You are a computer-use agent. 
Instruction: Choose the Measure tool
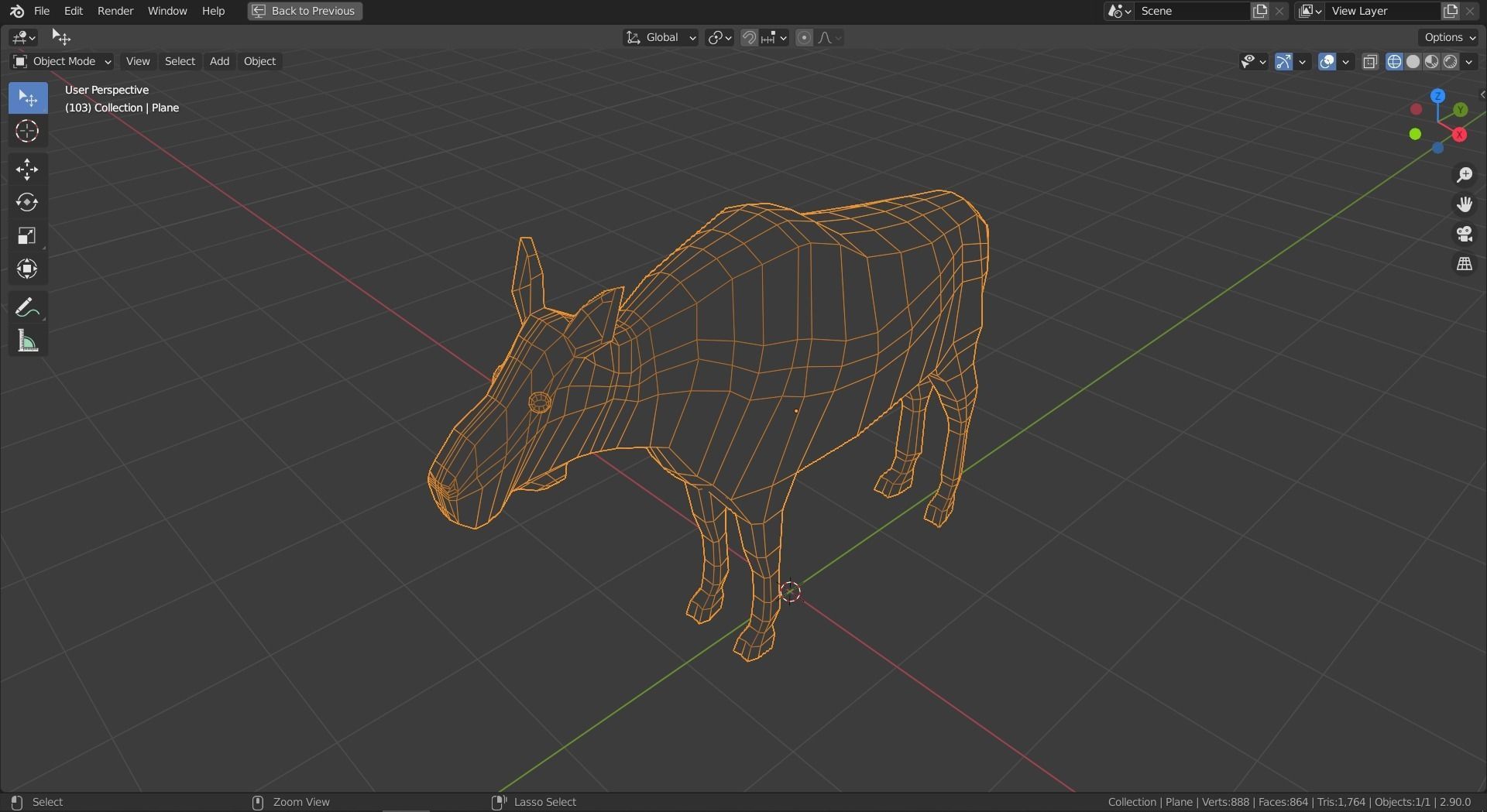coord(28,341)
